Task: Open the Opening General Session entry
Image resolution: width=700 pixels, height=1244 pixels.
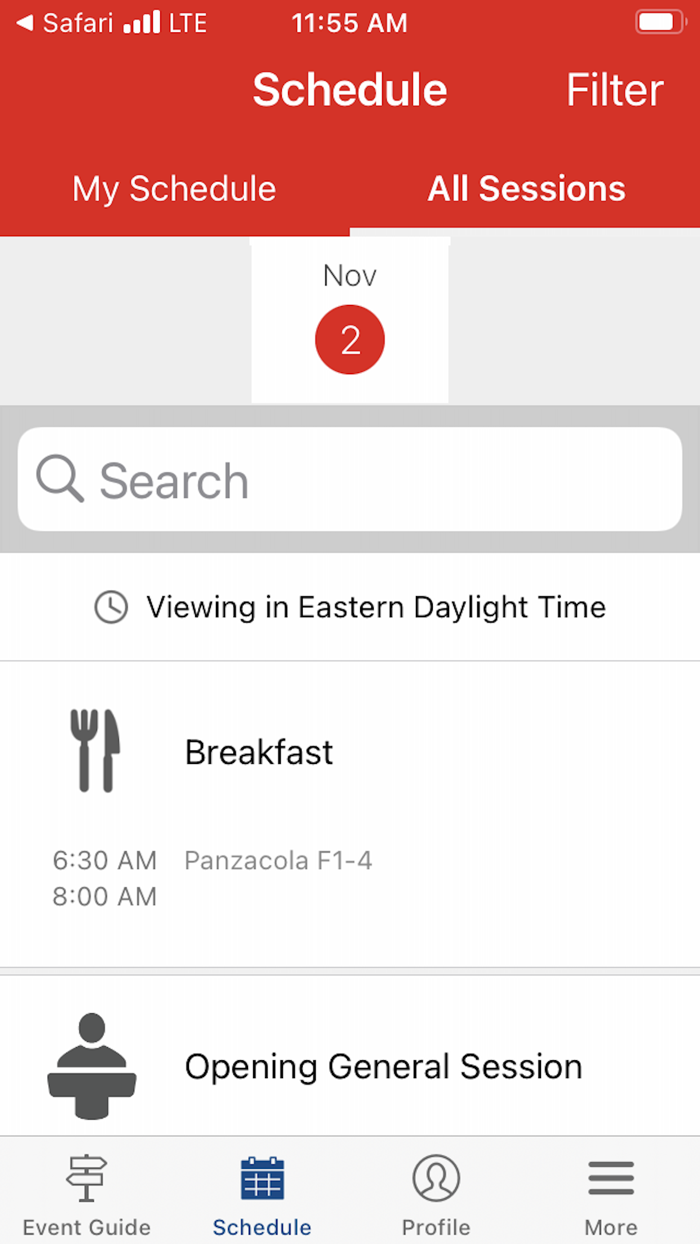Action: 383,1067
